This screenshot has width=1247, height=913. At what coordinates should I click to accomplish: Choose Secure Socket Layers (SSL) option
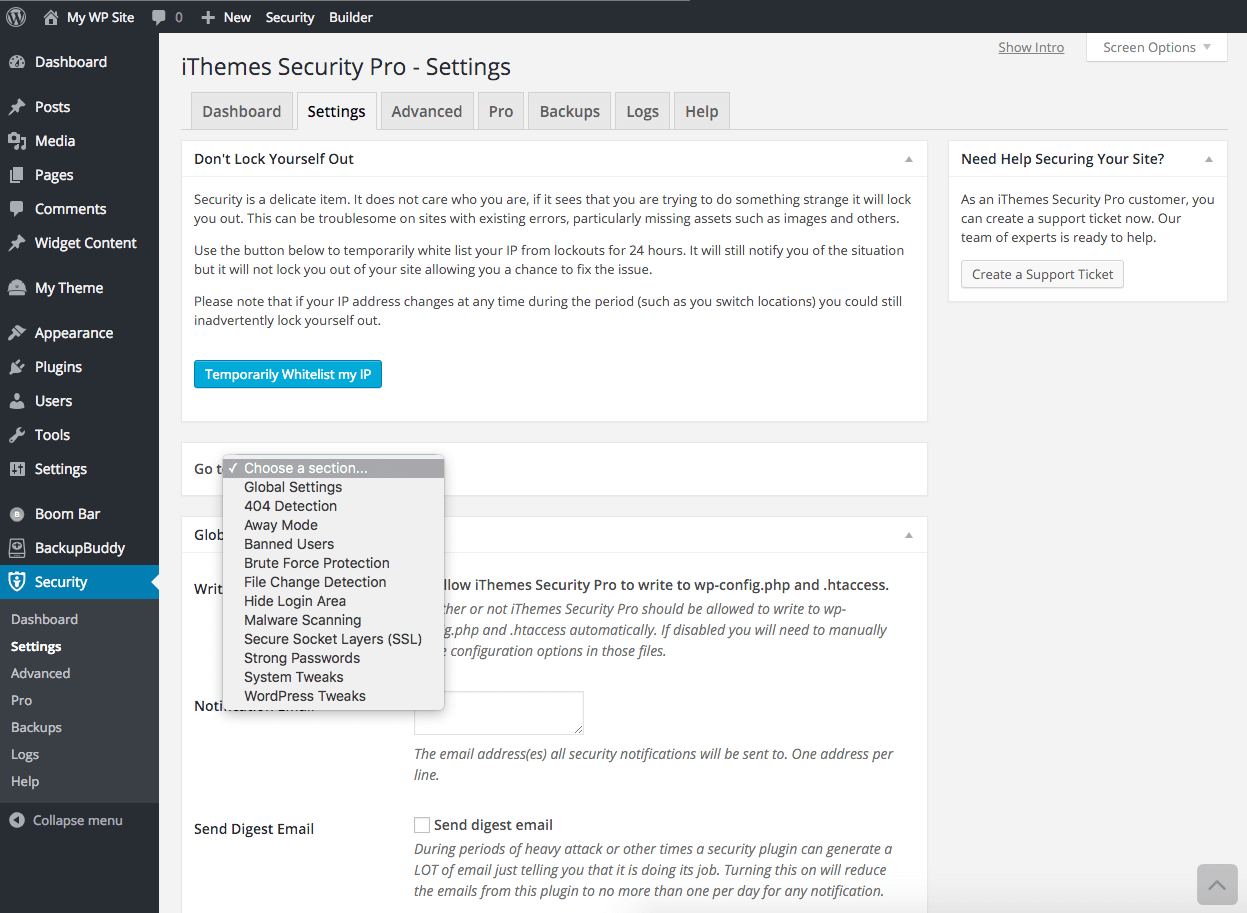click(x=333, y=639)
